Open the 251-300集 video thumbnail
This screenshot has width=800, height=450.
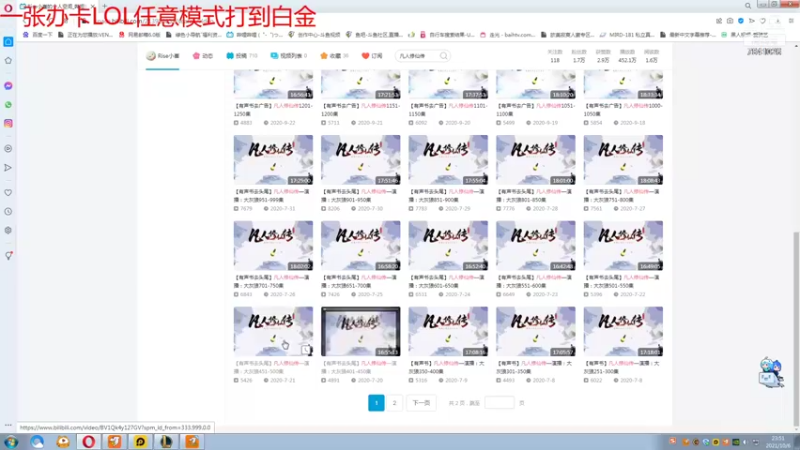click(x=623, y=331)
